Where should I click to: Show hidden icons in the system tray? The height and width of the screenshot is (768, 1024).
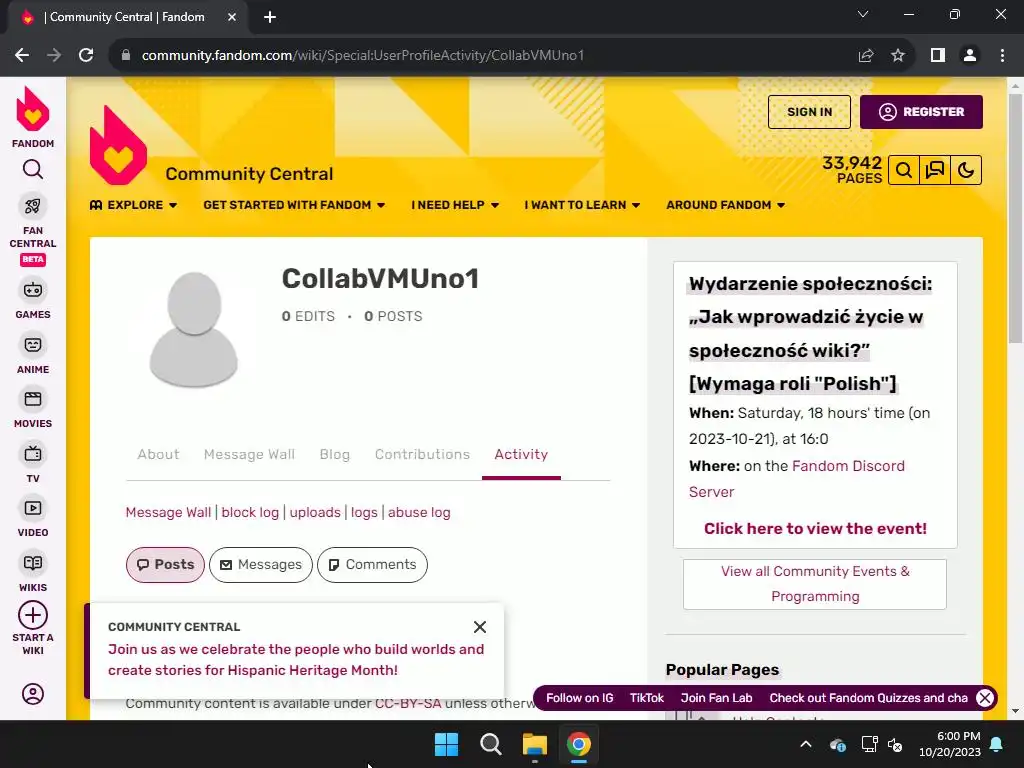pos(806,744)
